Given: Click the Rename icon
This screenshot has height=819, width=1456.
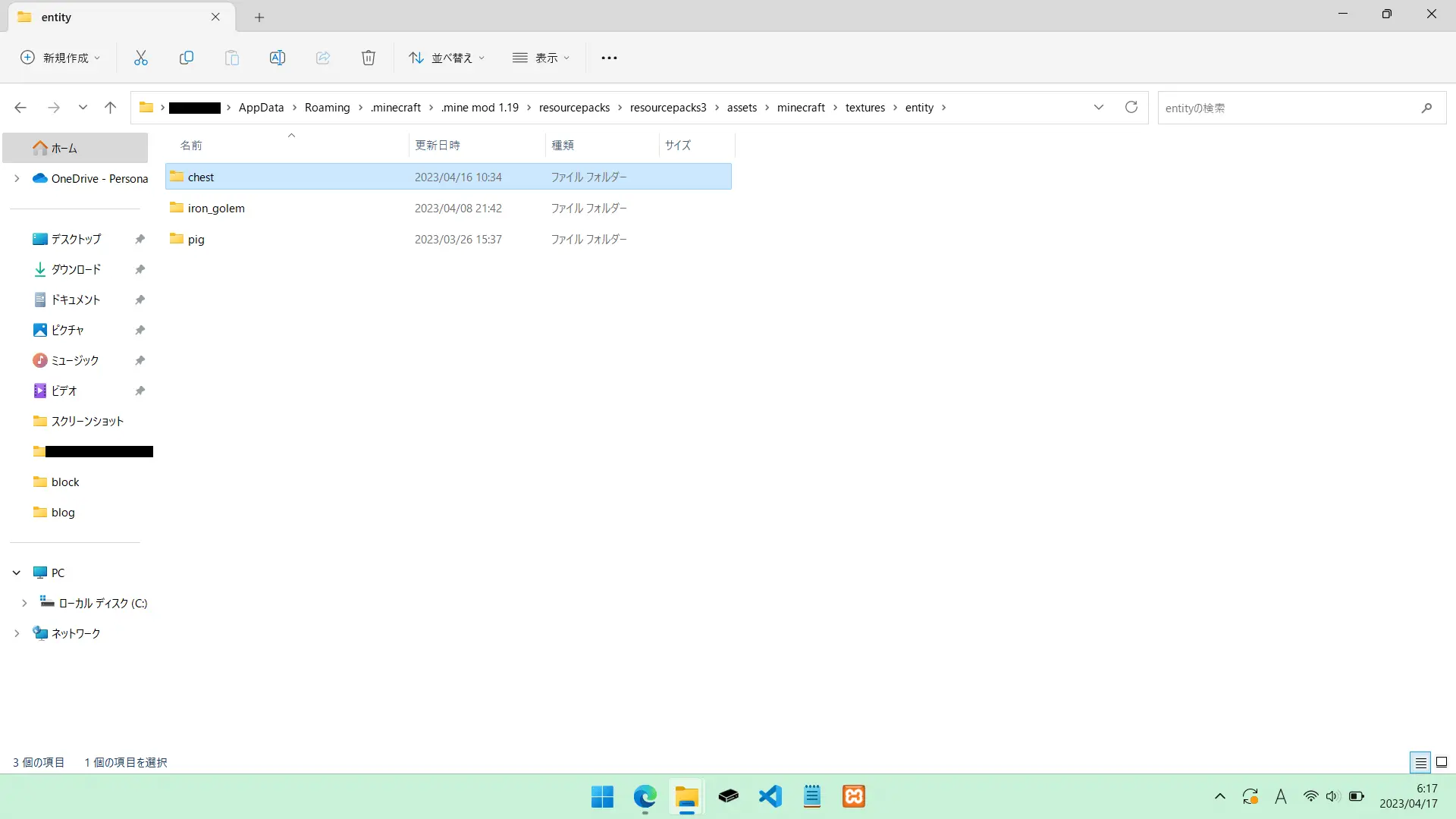Looking at the screenshot, I should click(278, 58).
